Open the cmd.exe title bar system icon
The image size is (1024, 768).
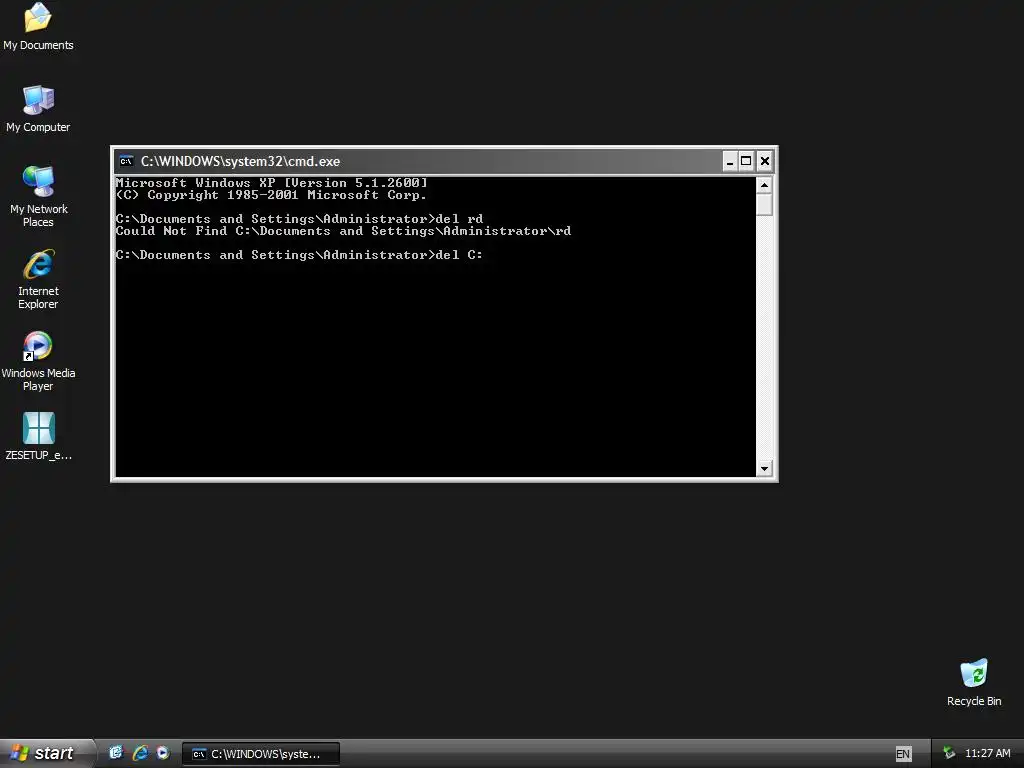tap(127, 161)
